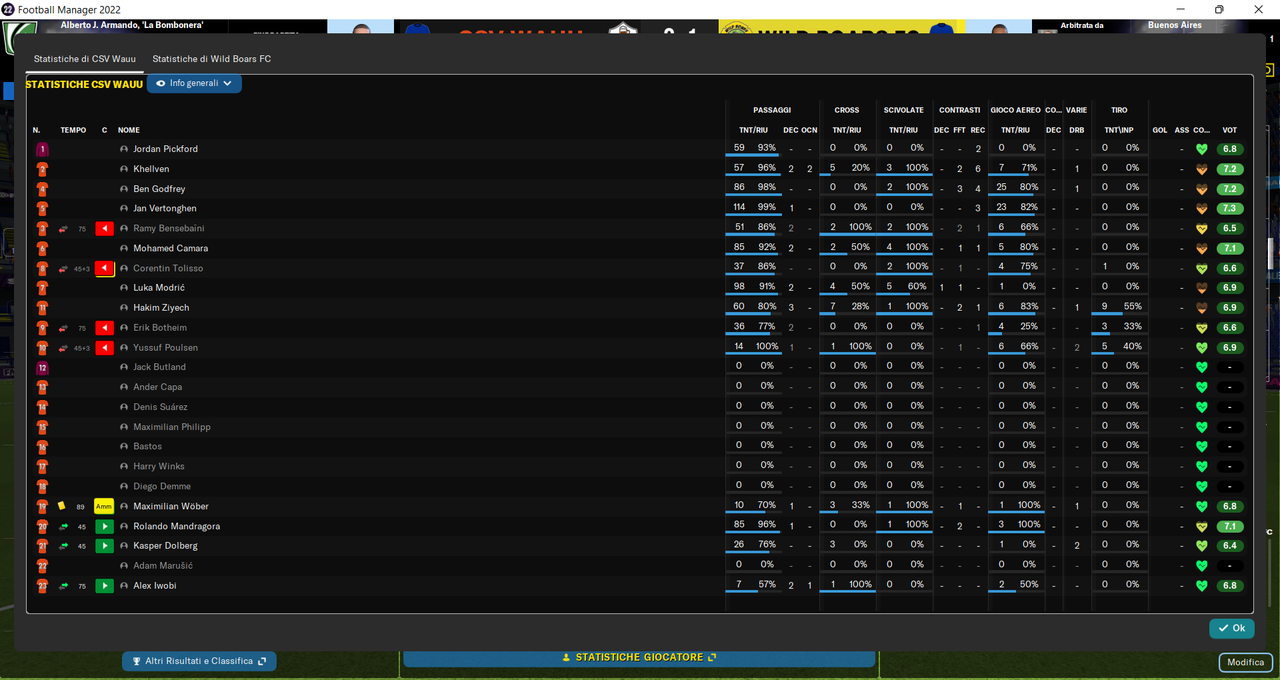Click the green substituted-on arrow for Alex Iwobi

point(104,586)
